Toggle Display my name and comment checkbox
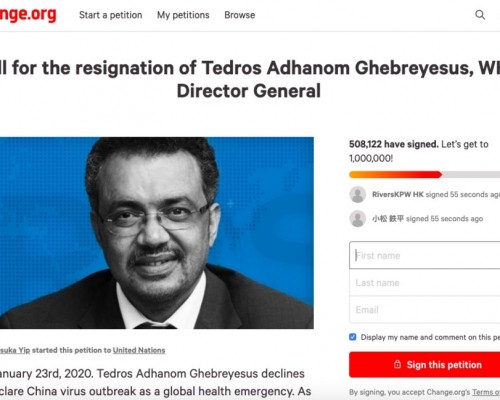This screenshot has width=500, height=400. pyautogui.click(x=353, y=337)
